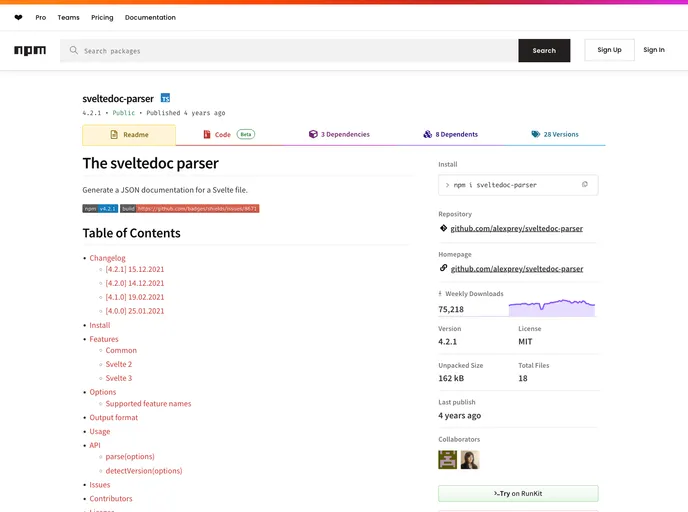Click the Public label under package name
This screenshot has width=688, height=512.
tap(124, 113)
